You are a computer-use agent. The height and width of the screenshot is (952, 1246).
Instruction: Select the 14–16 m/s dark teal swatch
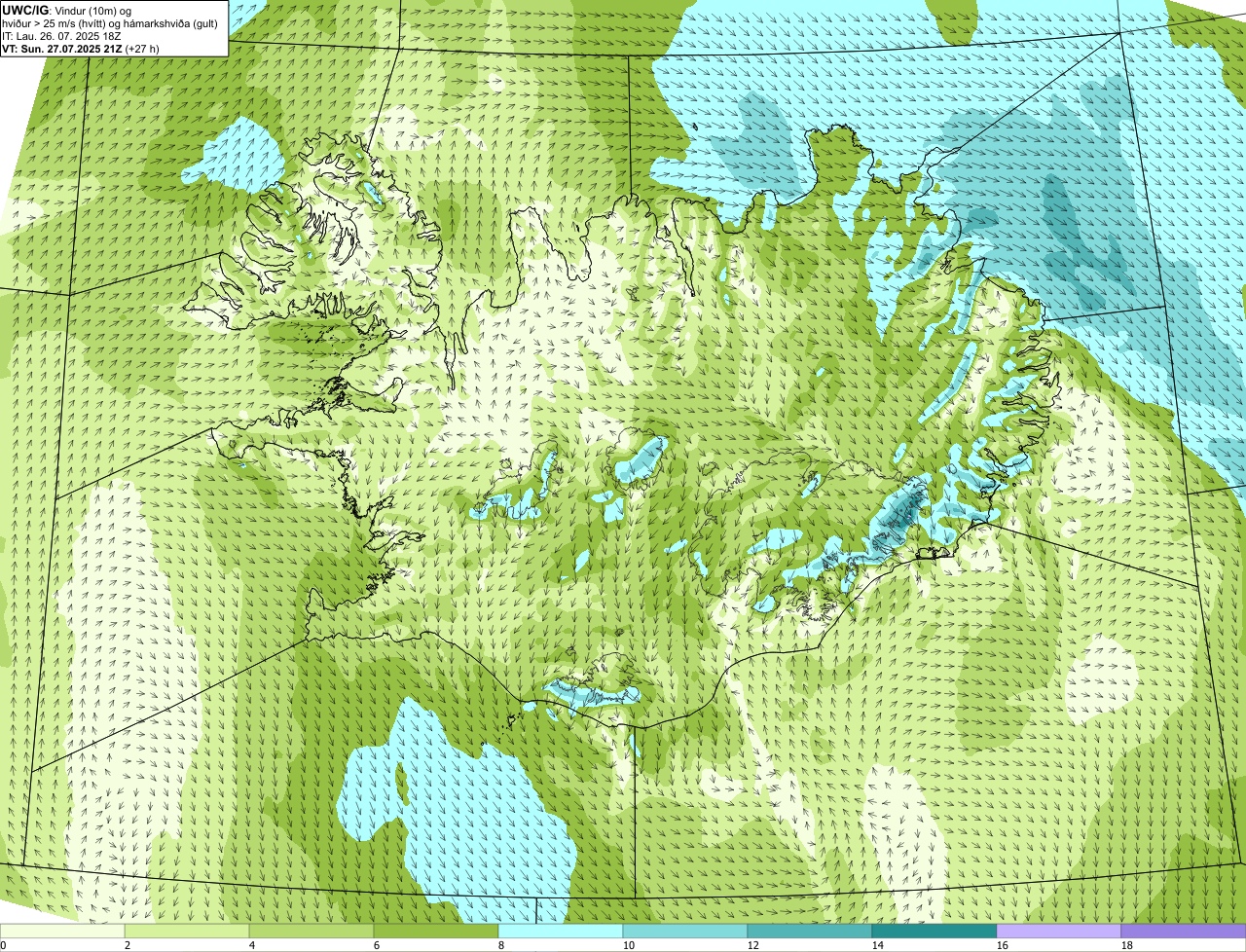coord(934,931)
